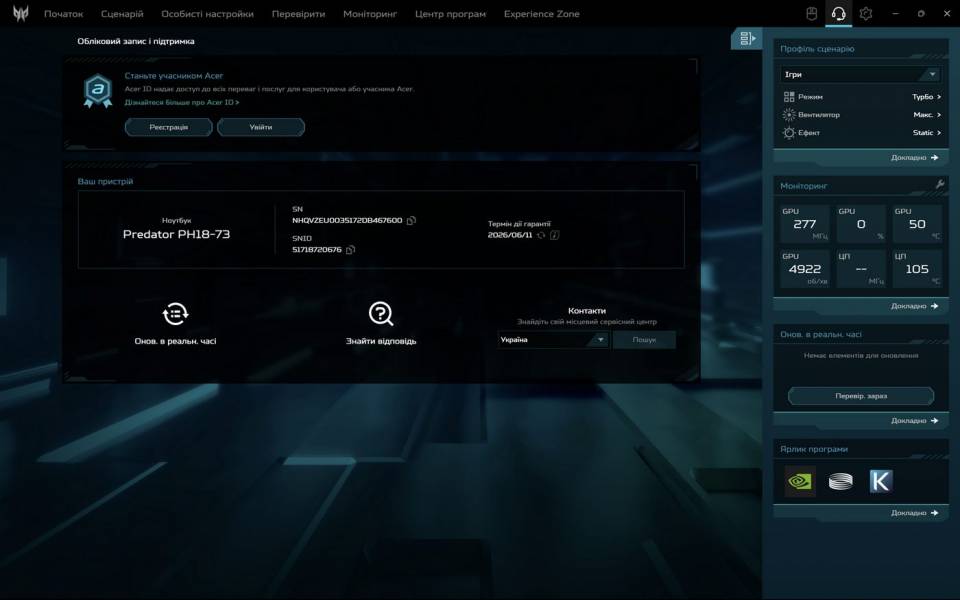The width and height of the screenshot is (960, 600).
Task: Click the headset support icon
Action: [839, 14]
